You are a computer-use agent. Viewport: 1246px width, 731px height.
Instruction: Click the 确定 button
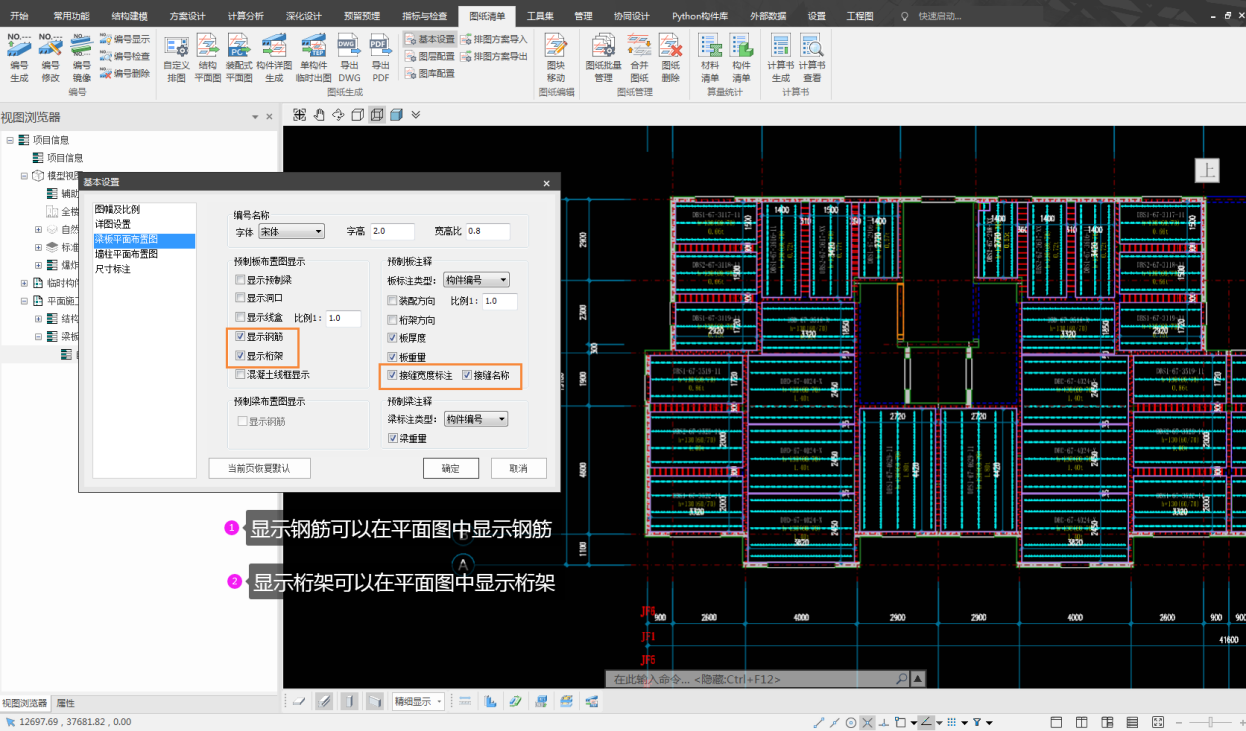point(450,469)
